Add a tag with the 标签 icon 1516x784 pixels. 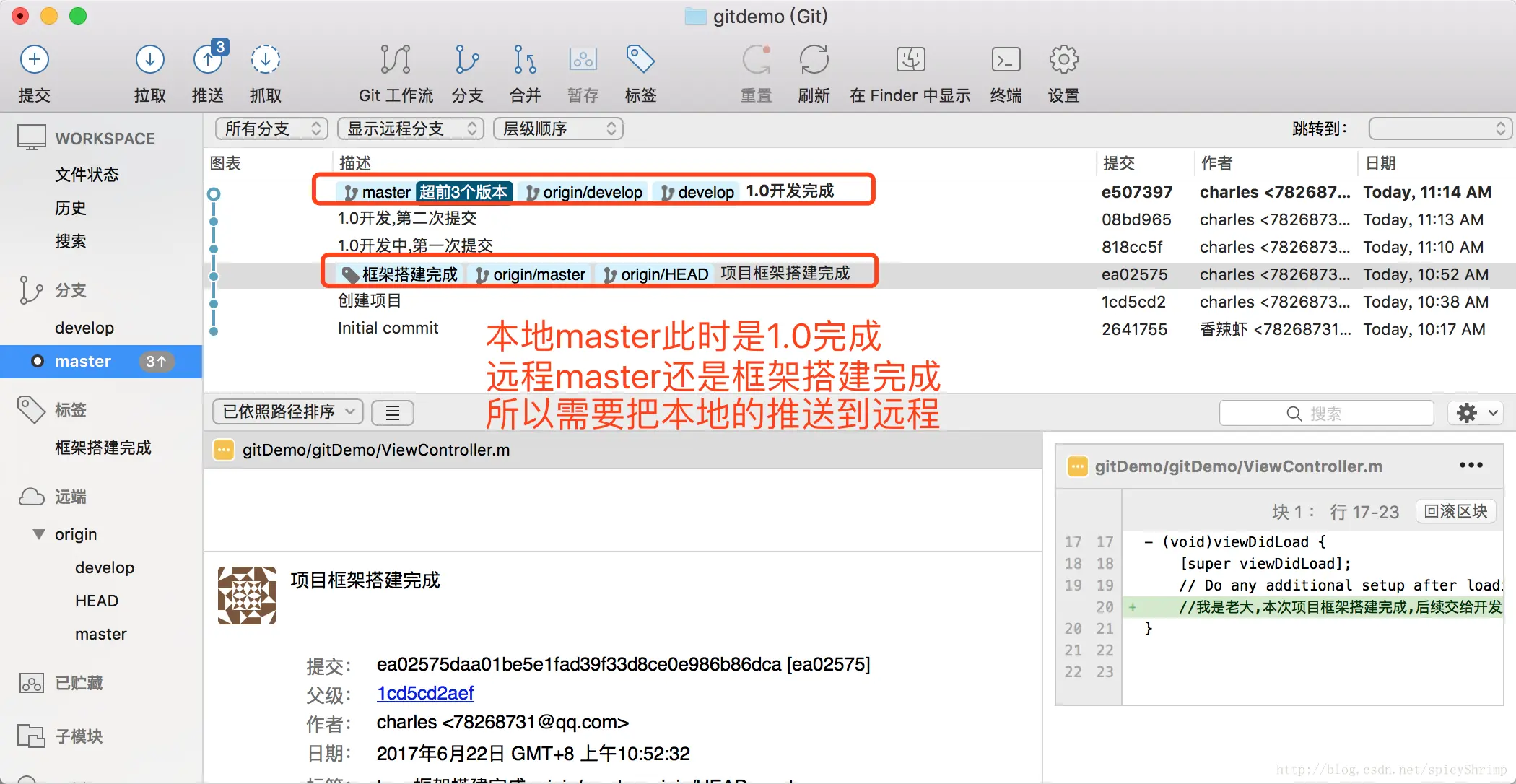(640, 59)
